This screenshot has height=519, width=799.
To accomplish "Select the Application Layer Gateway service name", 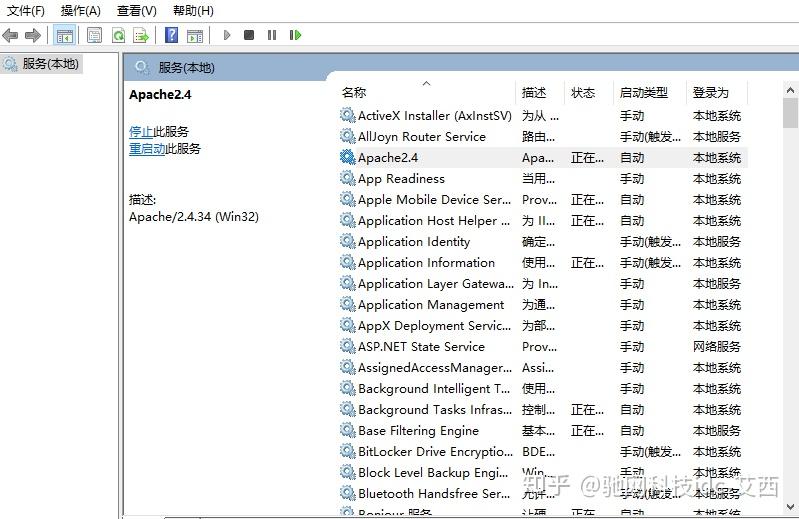I will 436,284.
